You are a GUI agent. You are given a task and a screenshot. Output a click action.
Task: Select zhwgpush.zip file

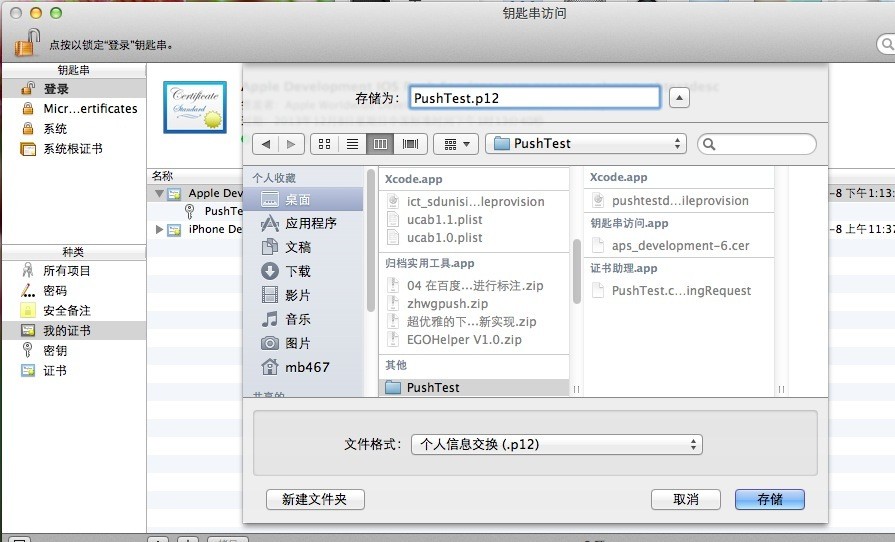[474, 304]
